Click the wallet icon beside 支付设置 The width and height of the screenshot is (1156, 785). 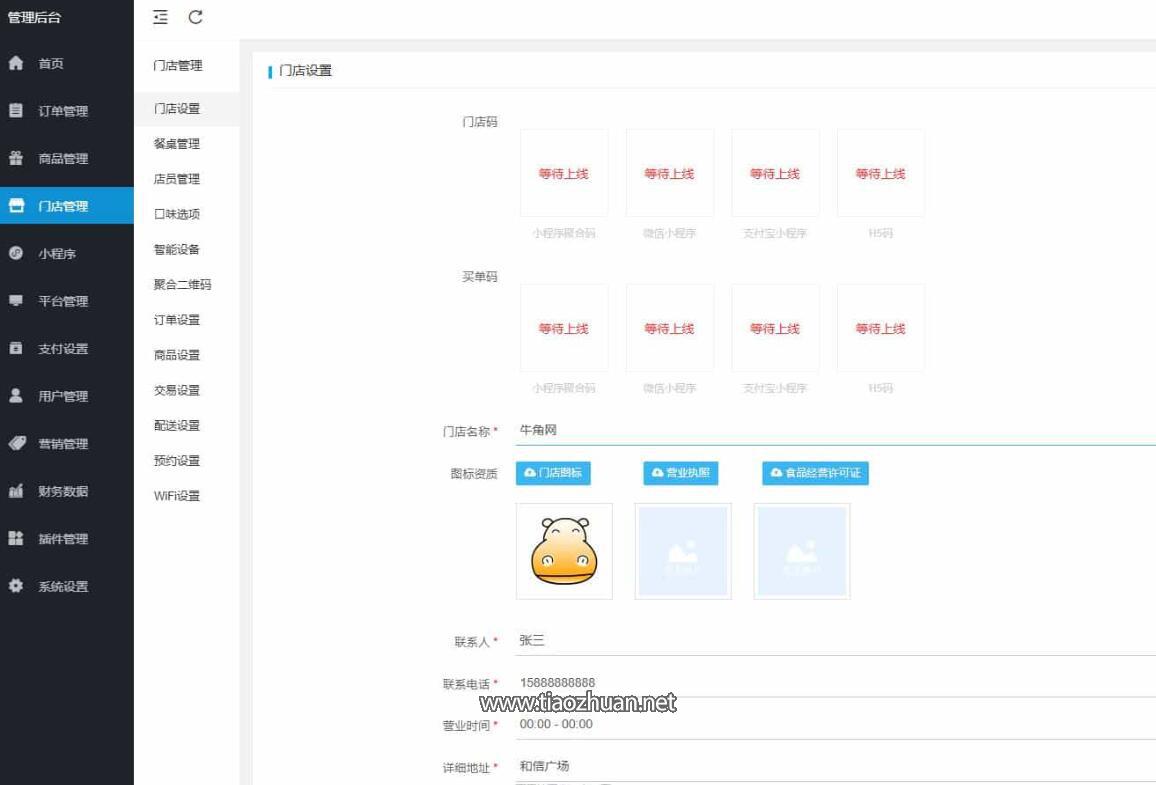click(16, 348)
